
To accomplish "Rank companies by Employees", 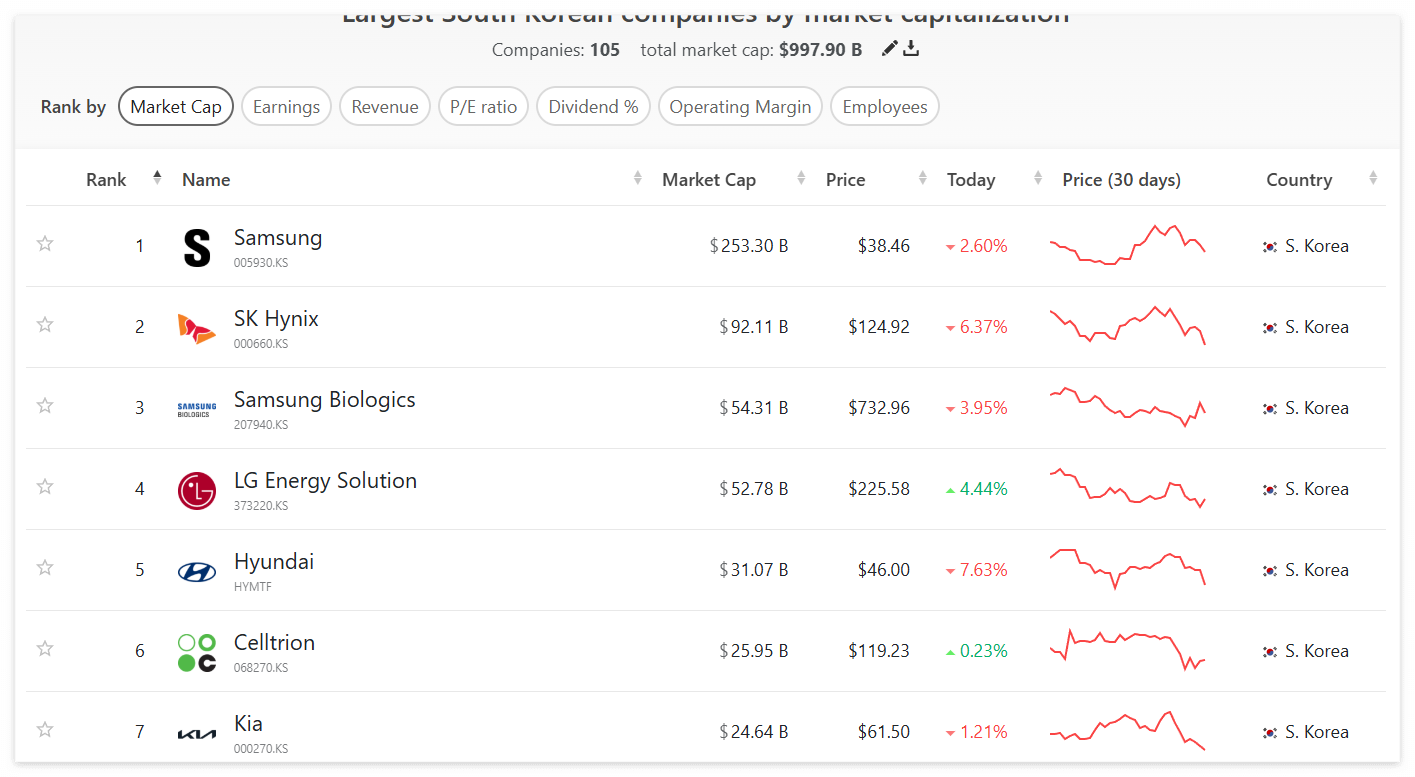I will (885, 107).
